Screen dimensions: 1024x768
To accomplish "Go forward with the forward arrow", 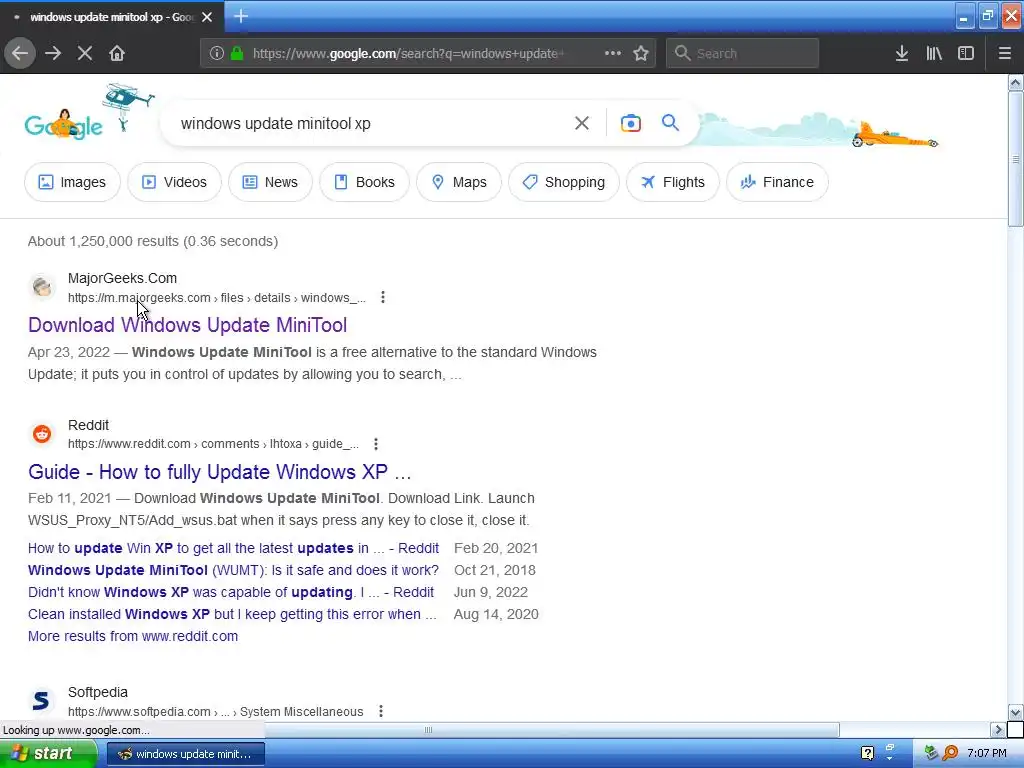I will [x=53, y=53].
